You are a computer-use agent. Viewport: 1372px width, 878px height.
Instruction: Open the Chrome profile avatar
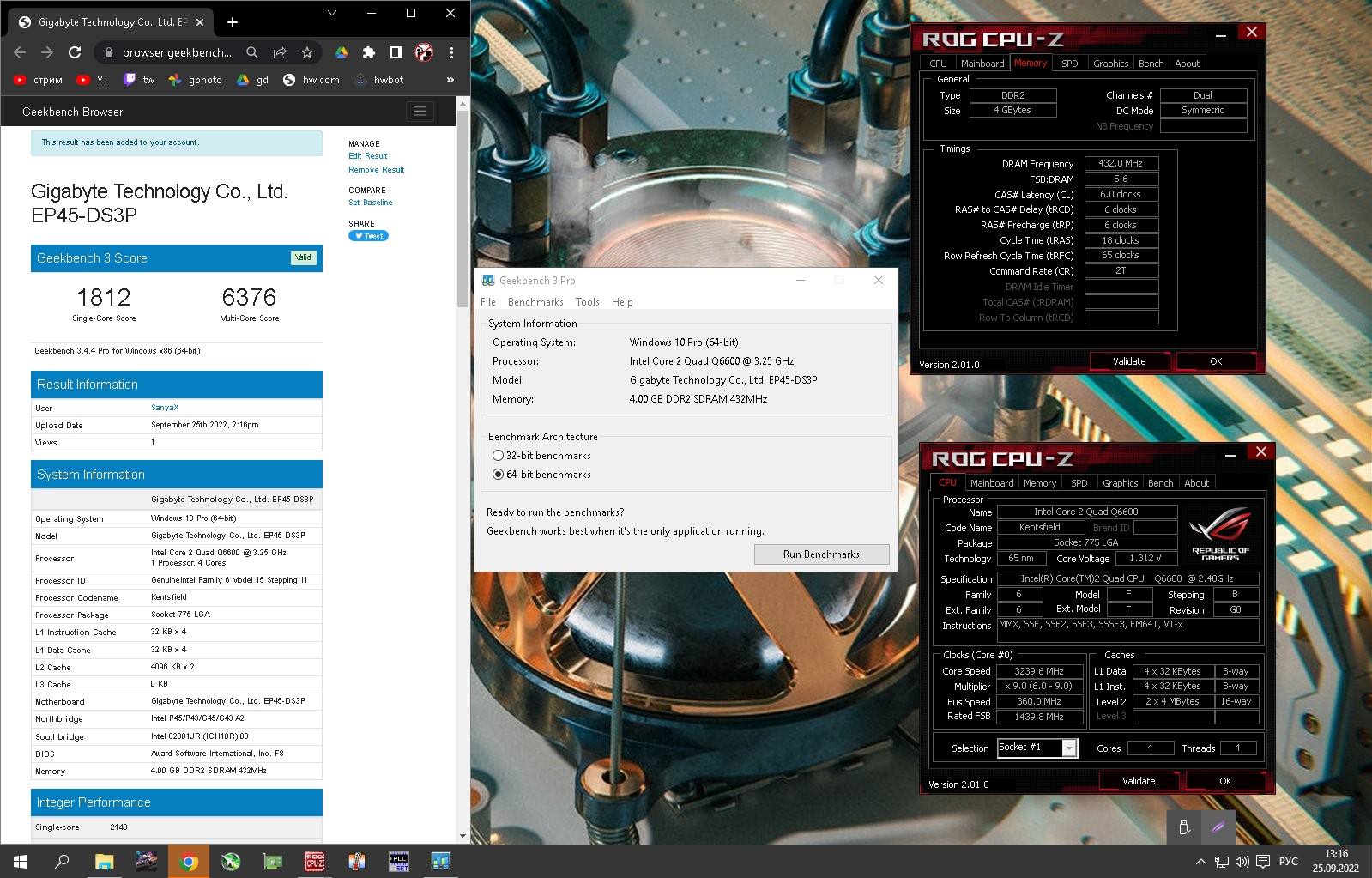click(x=424, y=52)
